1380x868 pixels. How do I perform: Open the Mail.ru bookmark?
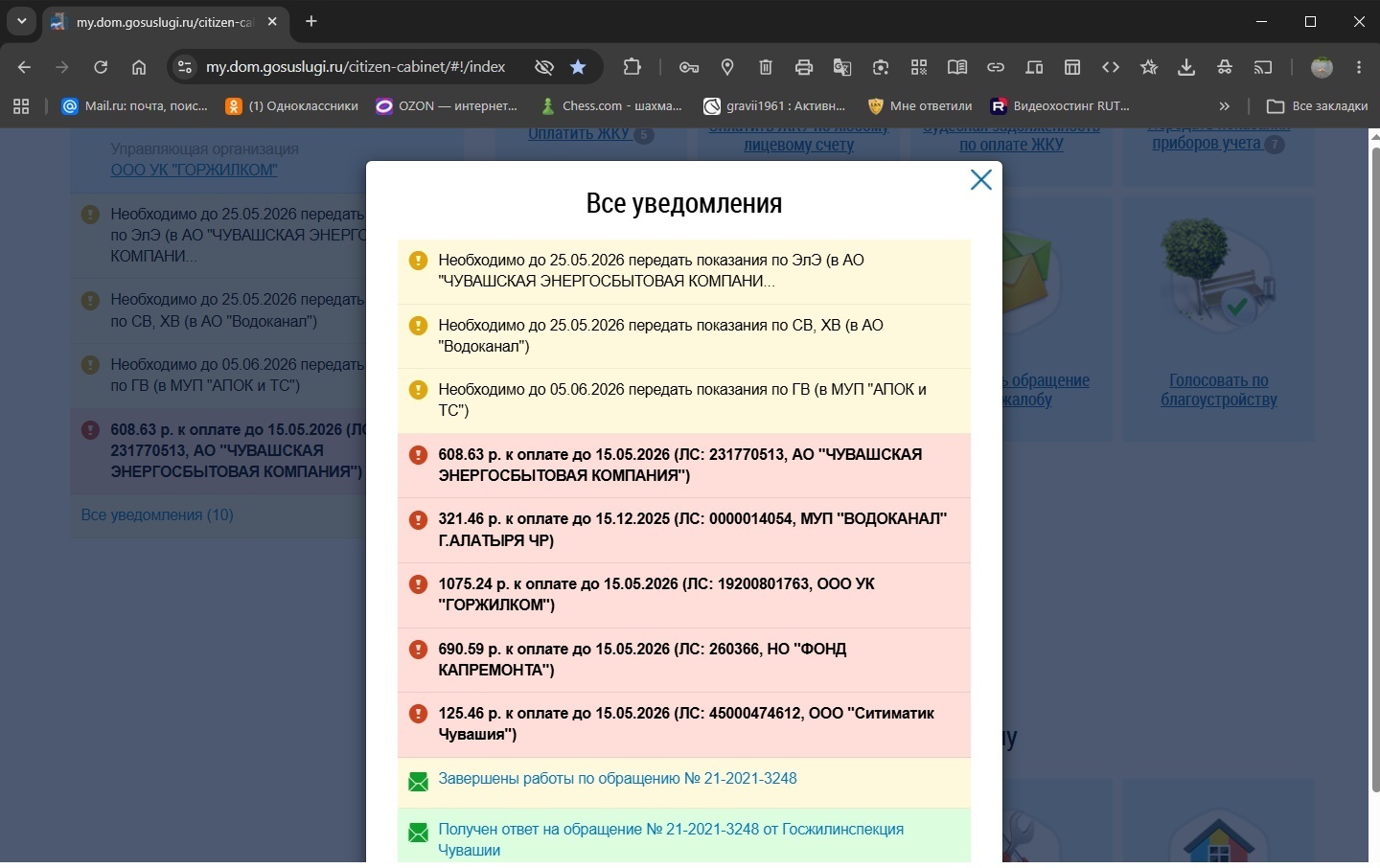coord(135,106)
